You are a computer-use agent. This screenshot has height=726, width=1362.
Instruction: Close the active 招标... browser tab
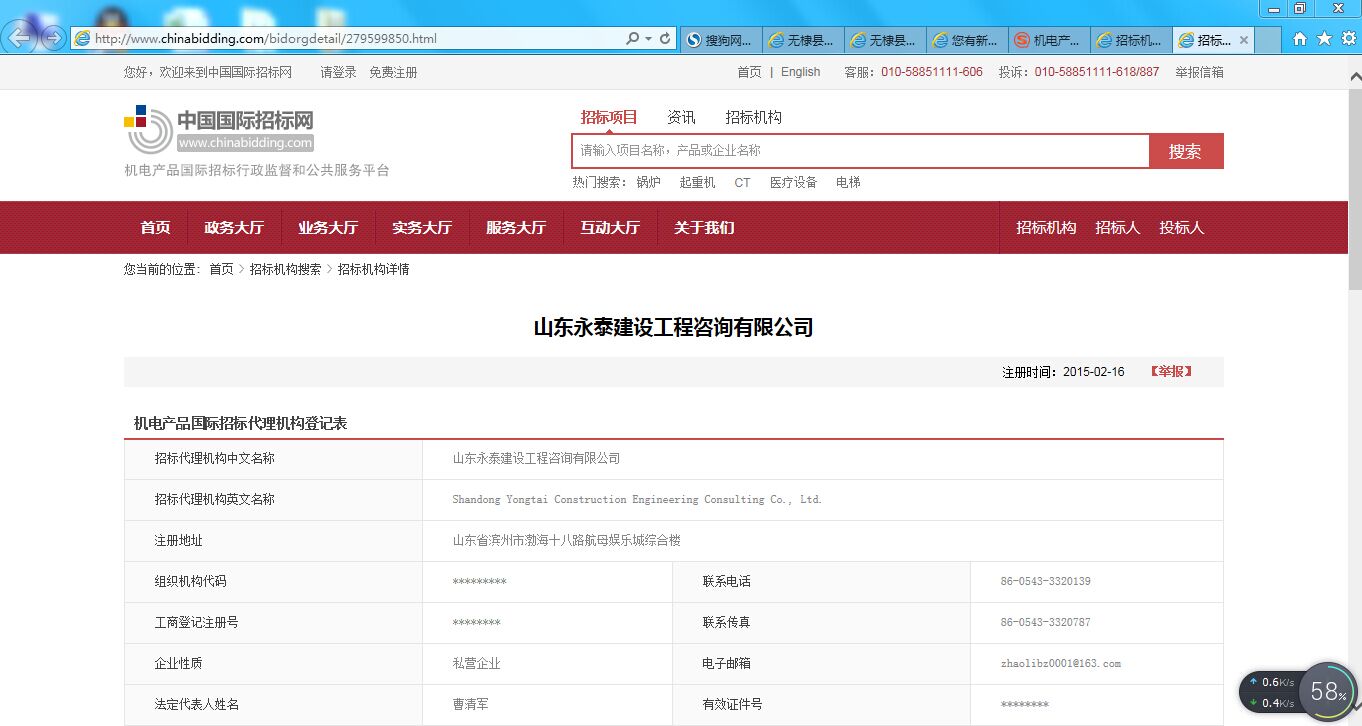[1244, 40]
